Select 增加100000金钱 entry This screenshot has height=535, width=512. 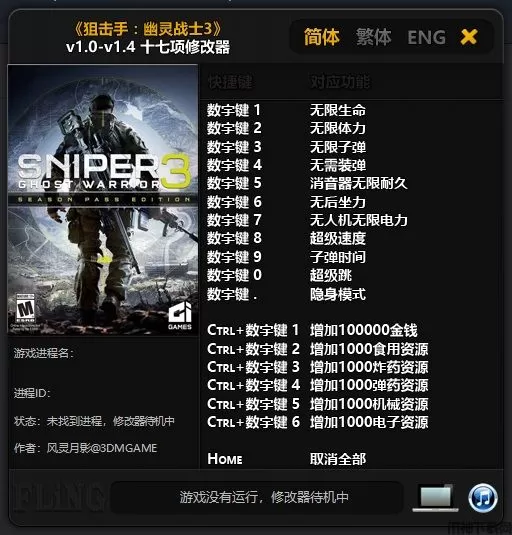tap(364, 330)
